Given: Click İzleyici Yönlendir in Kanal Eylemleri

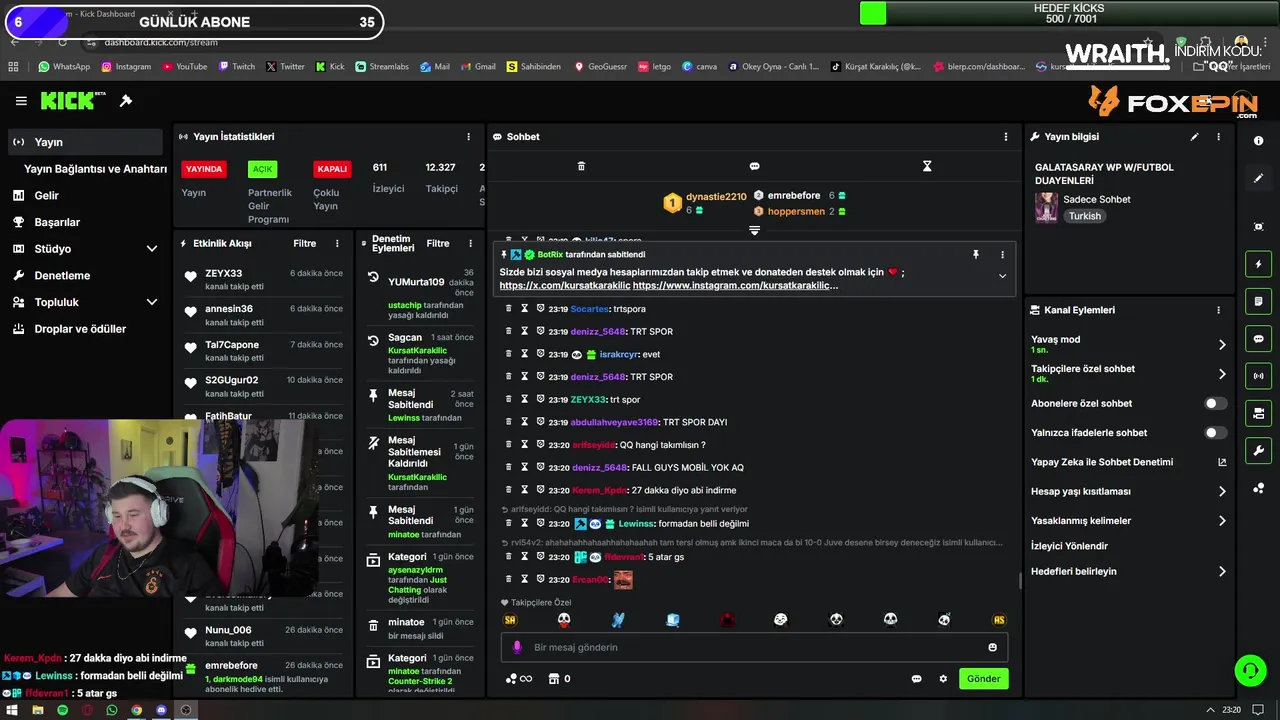Looking at the screenshot, I should (1069, 546).
